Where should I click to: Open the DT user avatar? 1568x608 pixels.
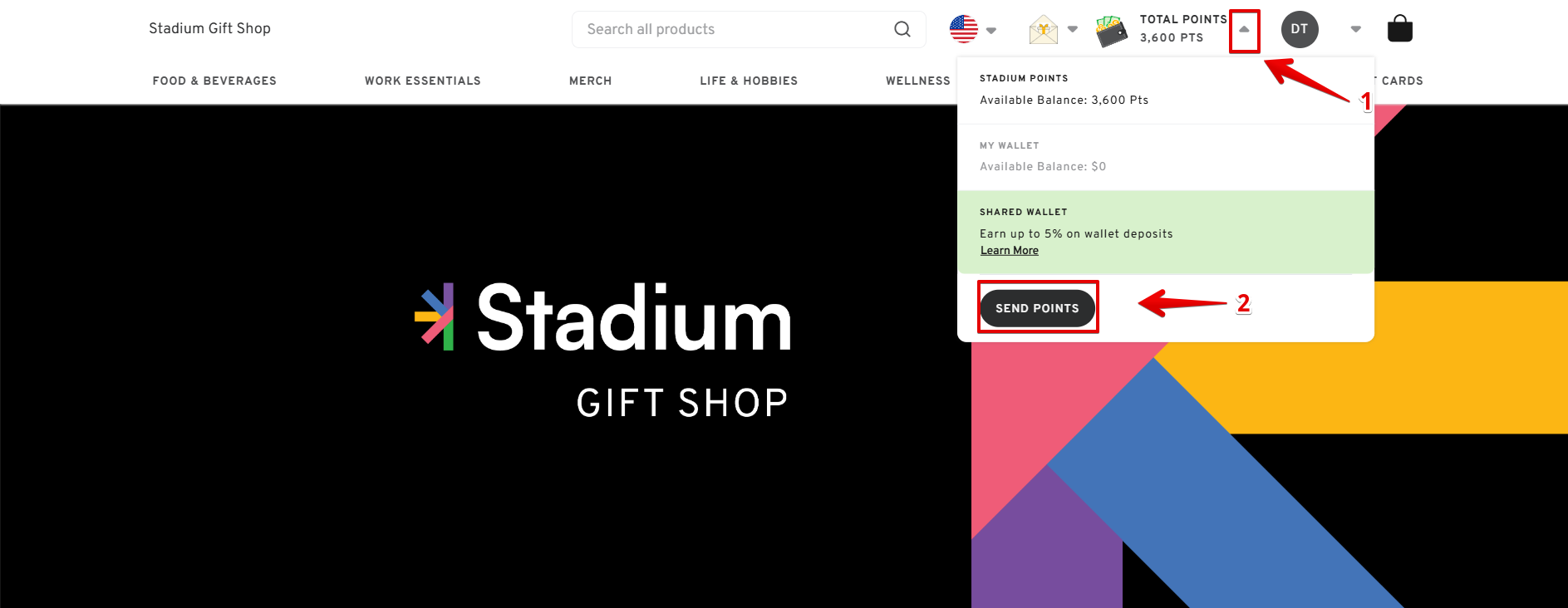click(x=1300, y=29)
